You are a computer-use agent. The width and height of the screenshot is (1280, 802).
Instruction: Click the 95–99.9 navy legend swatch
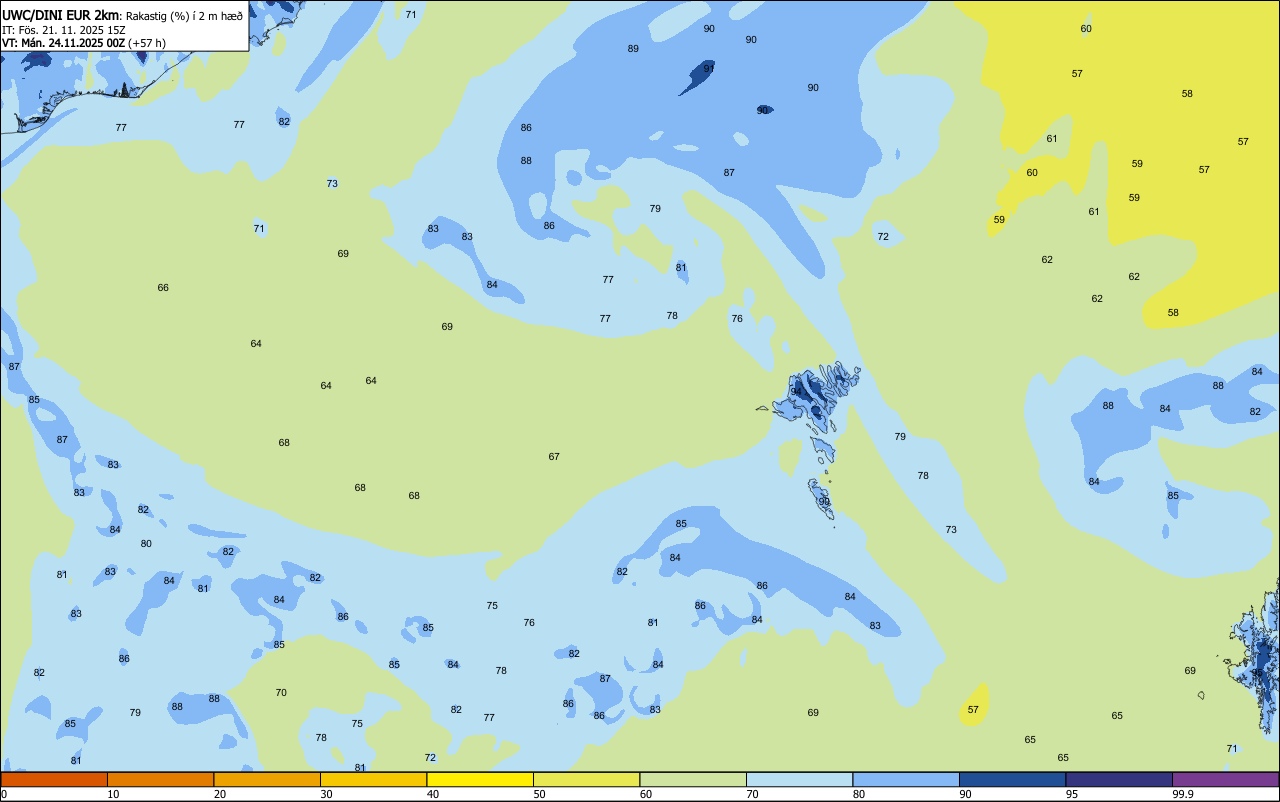1119,779
